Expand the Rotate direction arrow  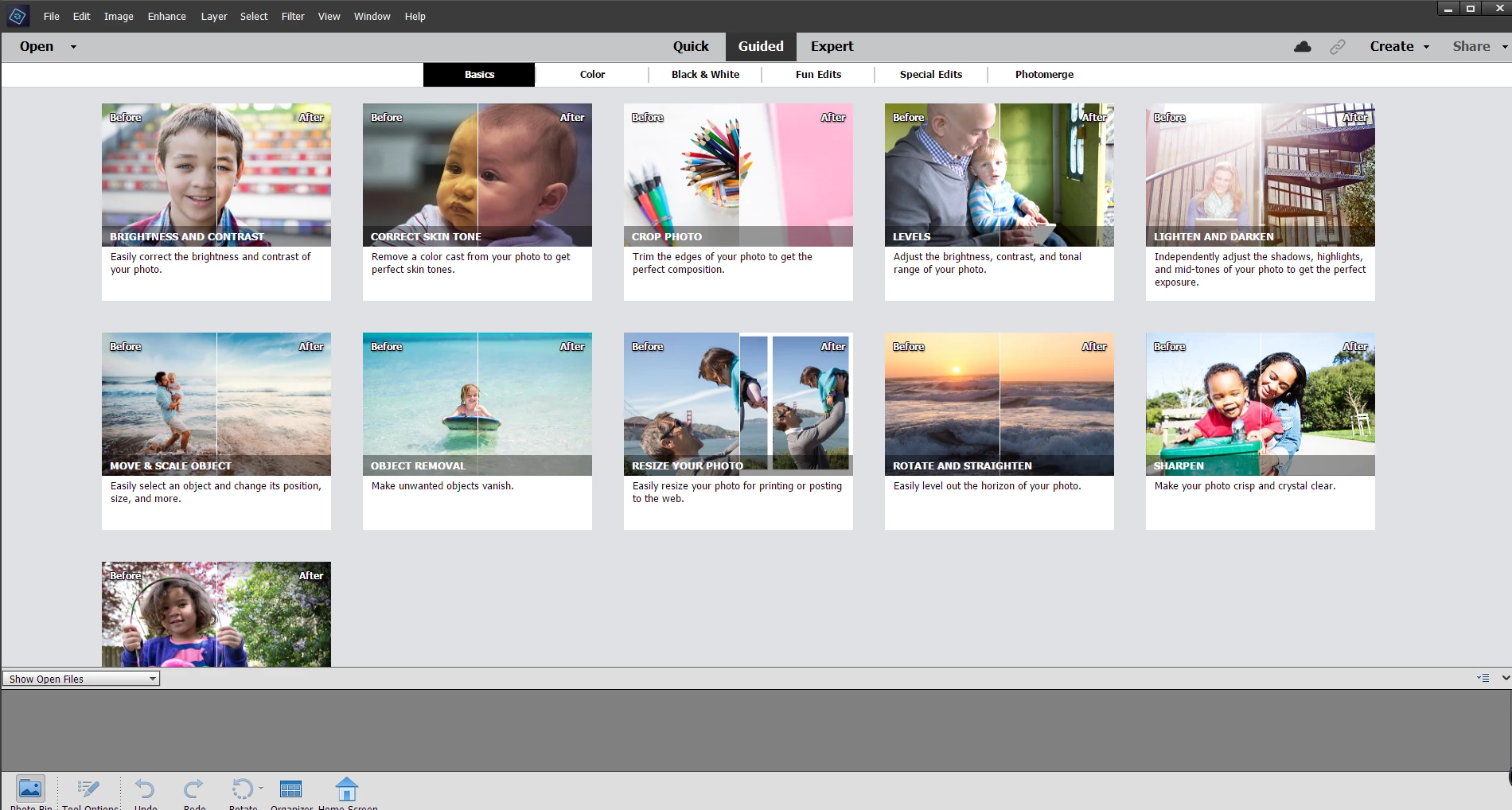[x=261, y=788]
